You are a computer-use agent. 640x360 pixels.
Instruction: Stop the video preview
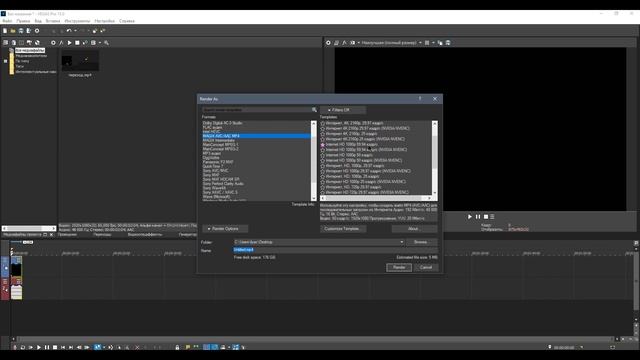click(486, 217)
